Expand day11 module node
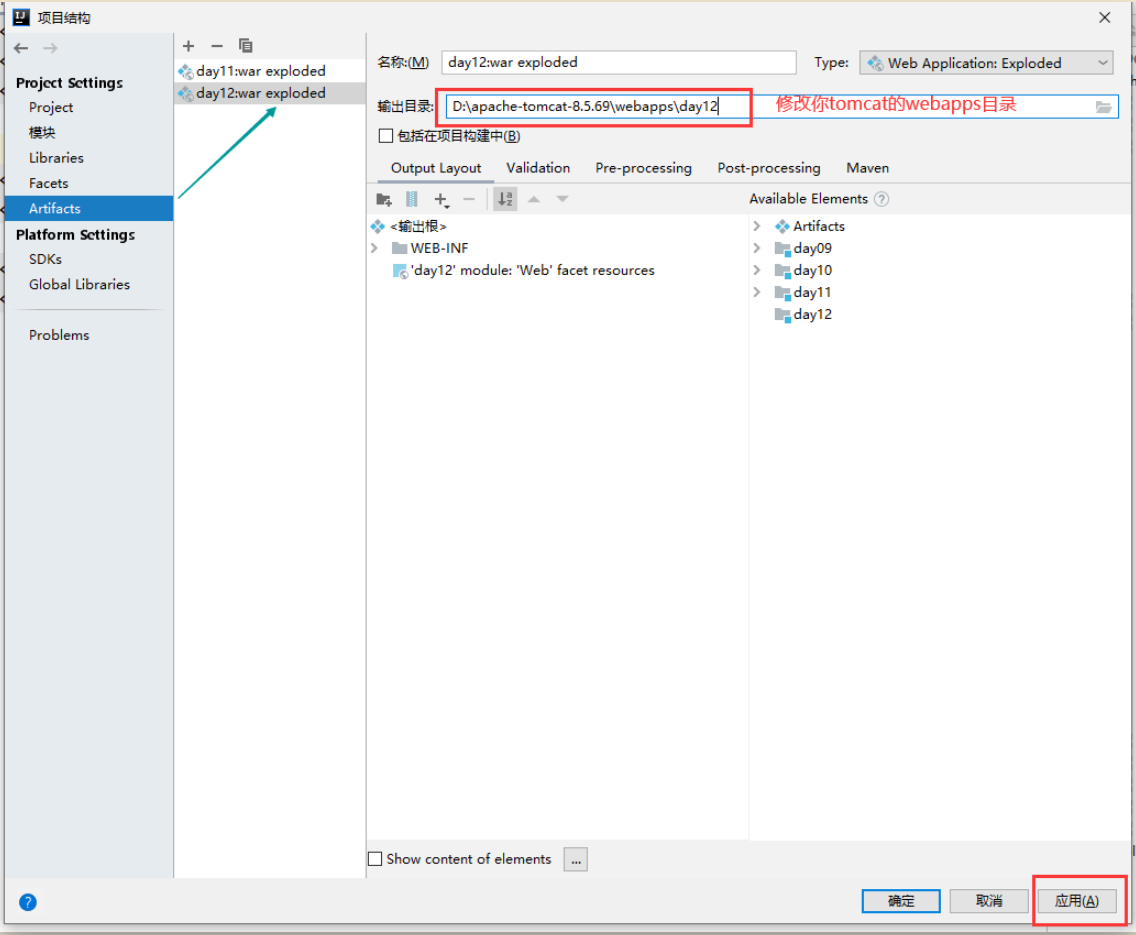The width and height of the screenshot is (1136, 935). pos(757,293)
